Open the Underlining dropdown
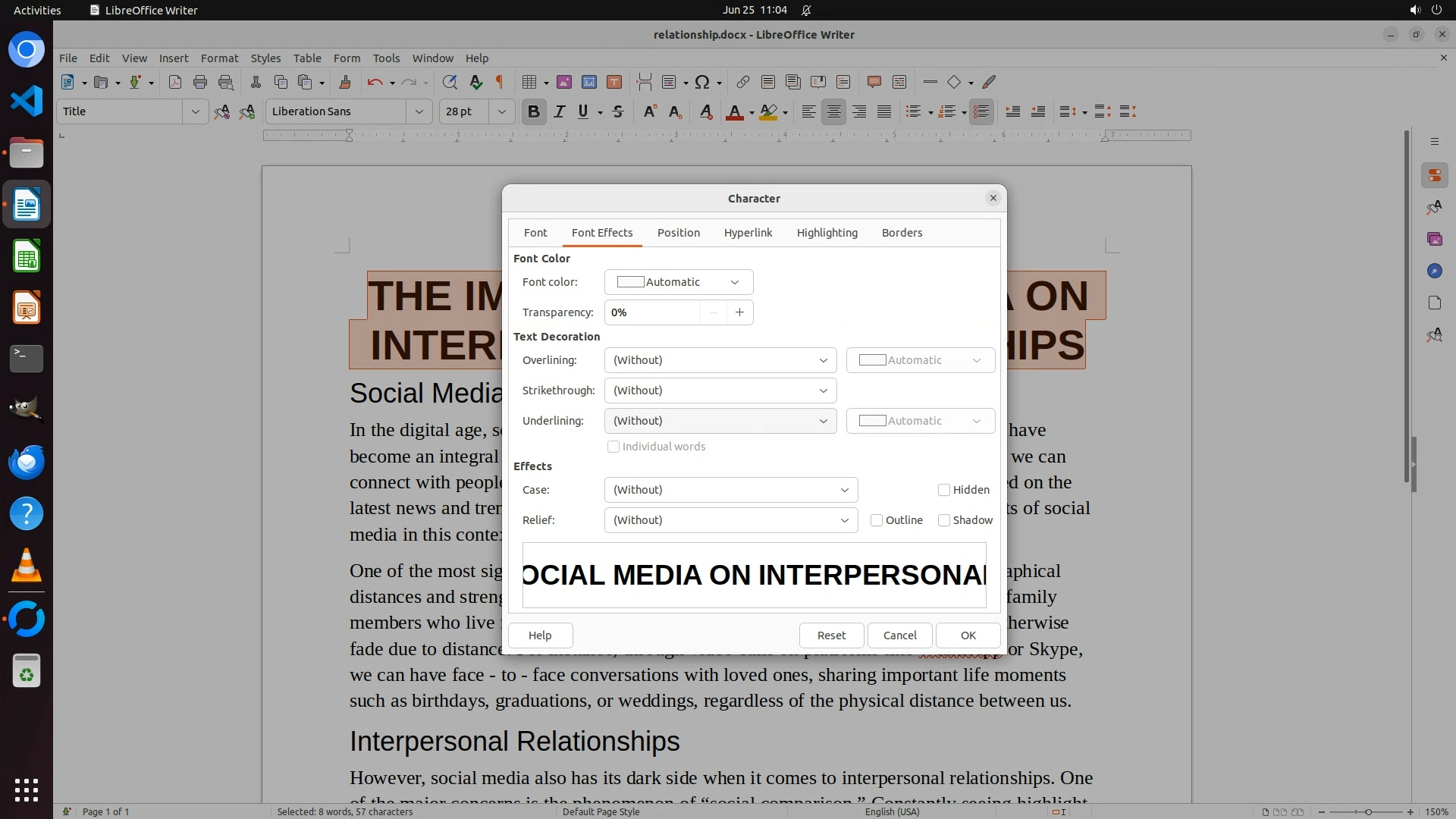Screen dimensions: 1456x819 click(720, 421)
